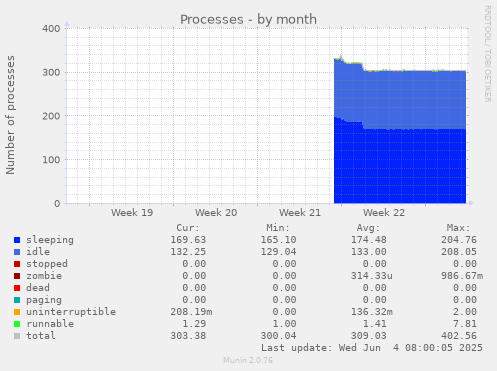
Task: Click the sleeping legend color swatch
Action: (x=17, y=240)
